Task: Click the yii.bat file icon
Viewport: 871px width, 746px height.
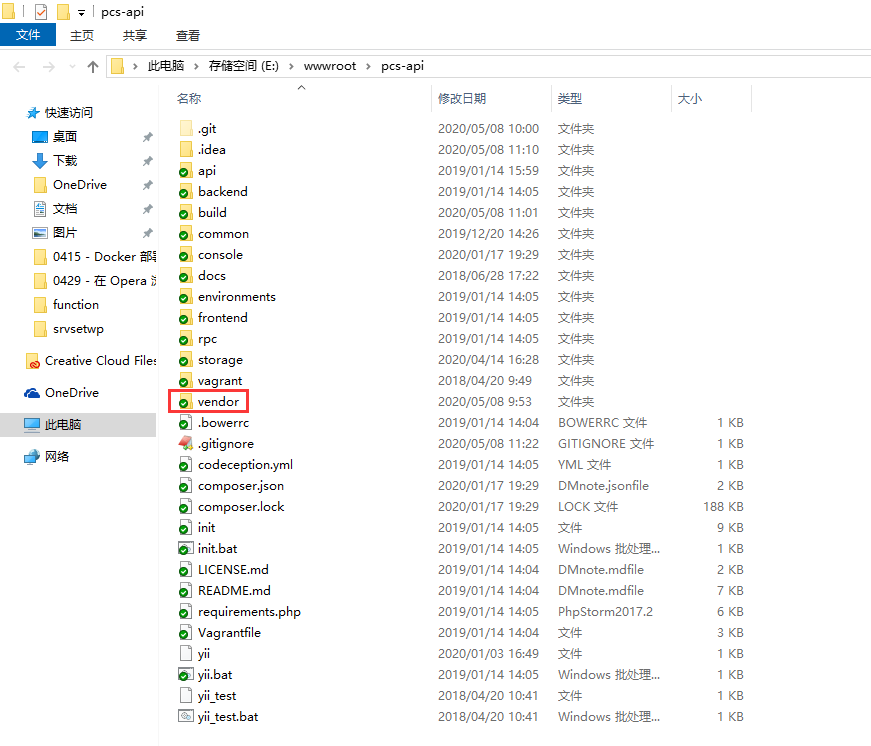Action: (x=186, y=674)
